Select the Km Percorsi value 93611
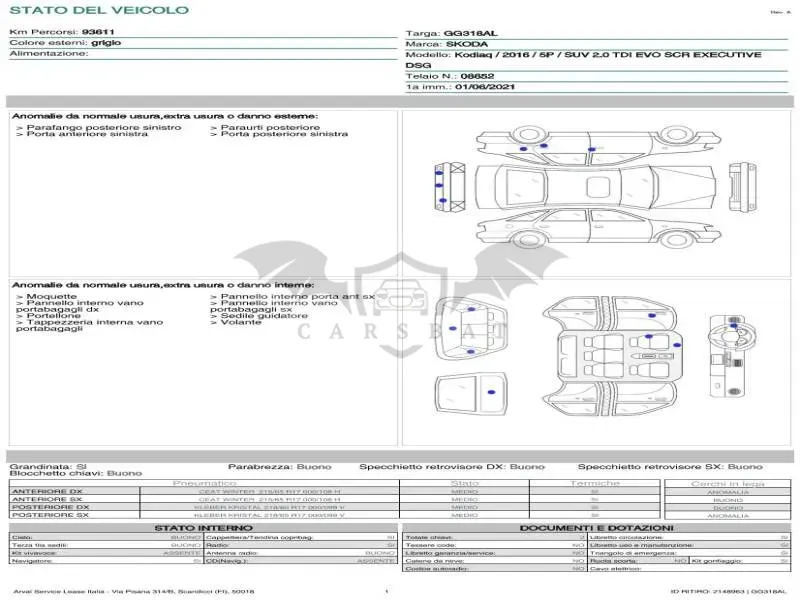Viewport: 800px width, 600px height. tap(98, 32)
